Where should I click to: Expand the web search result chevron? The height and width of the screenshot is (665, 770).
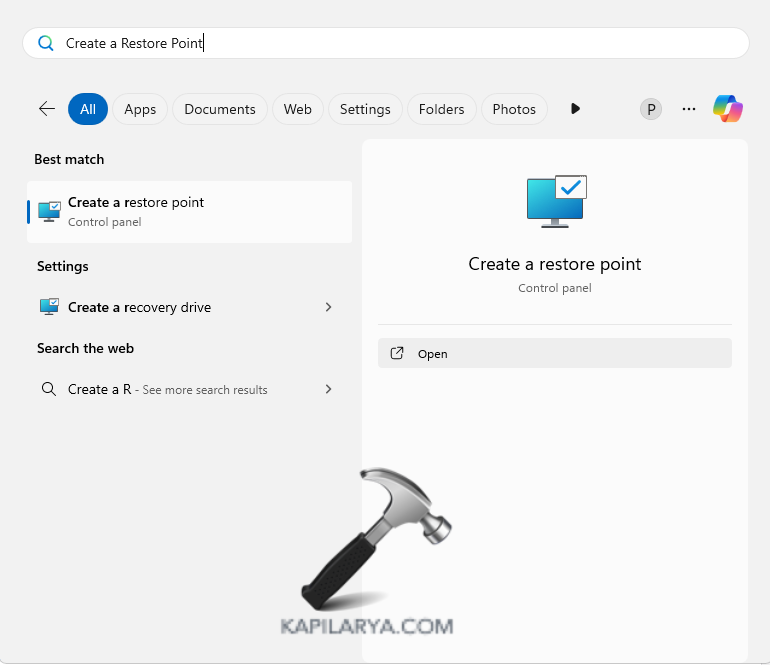point(328,389)
